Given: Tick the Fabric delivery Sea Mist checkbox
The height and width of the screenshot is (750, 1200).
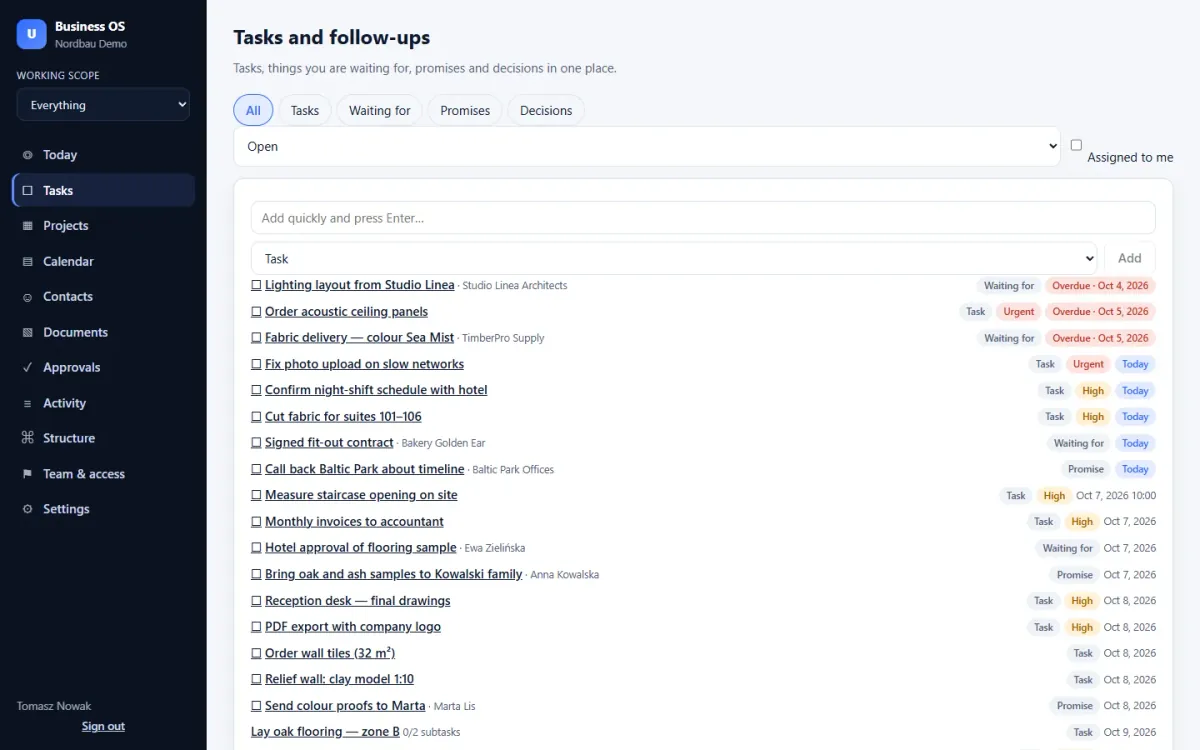Looking at the screenshot, I should [256, 338].
